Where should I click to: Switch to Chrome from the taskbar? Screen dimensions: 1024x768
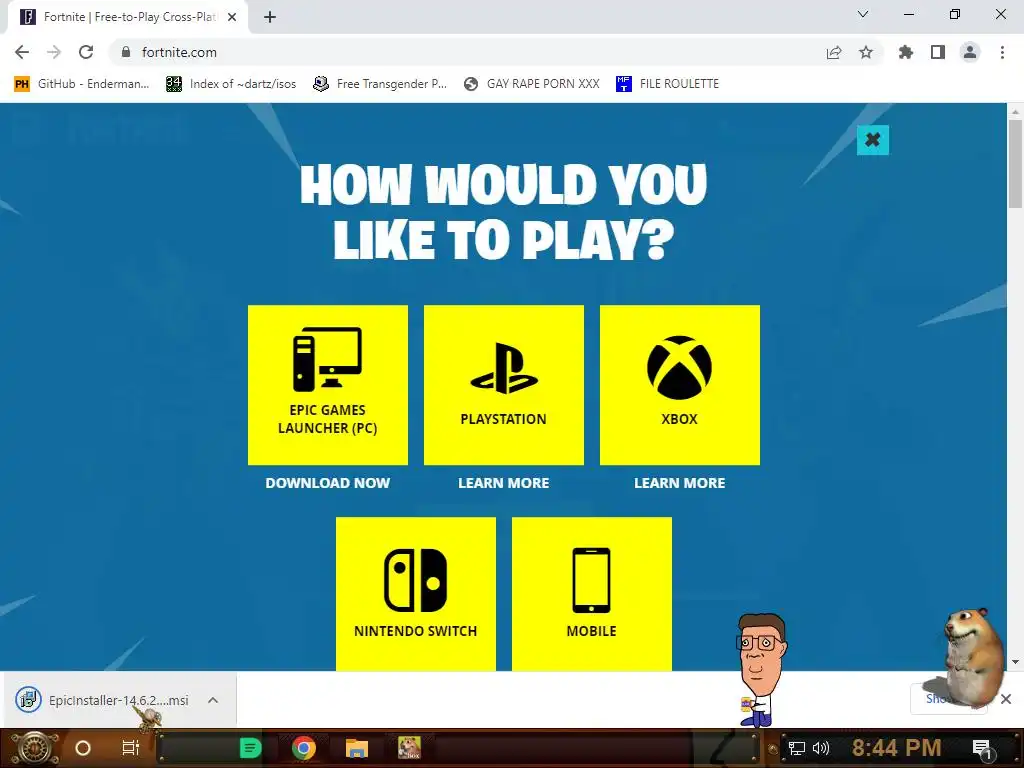[304, 748]
